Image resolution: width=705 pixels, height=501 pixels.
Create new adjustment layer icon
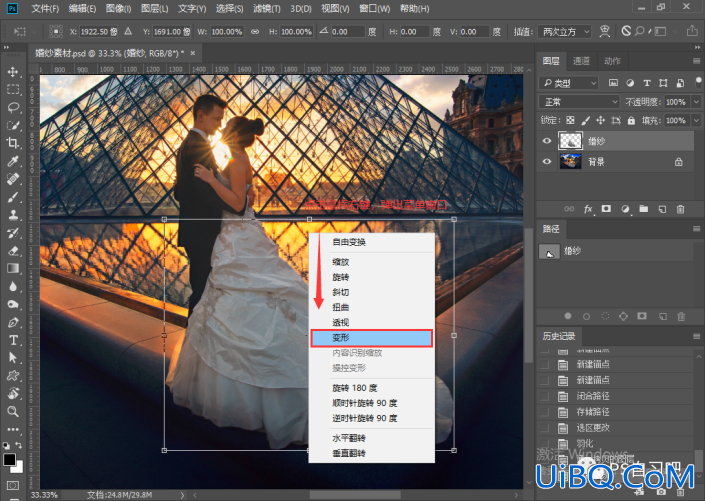pos(625,209)
